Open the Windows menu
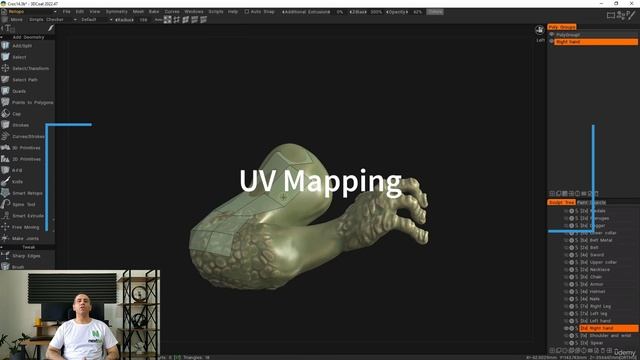 tap(193, 12)
